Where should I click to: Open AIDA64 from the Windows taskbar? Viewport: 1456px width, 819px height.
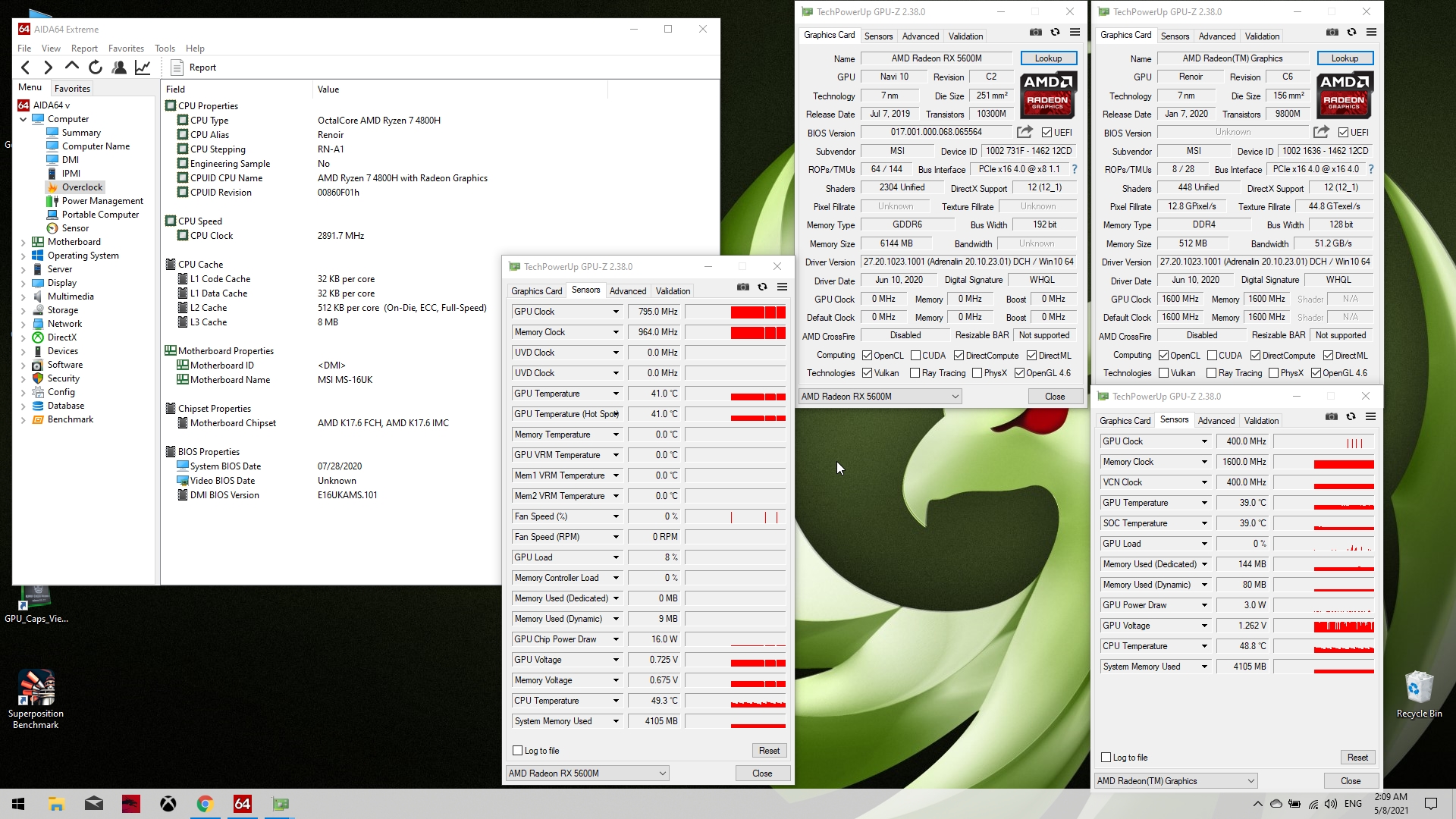243,804
